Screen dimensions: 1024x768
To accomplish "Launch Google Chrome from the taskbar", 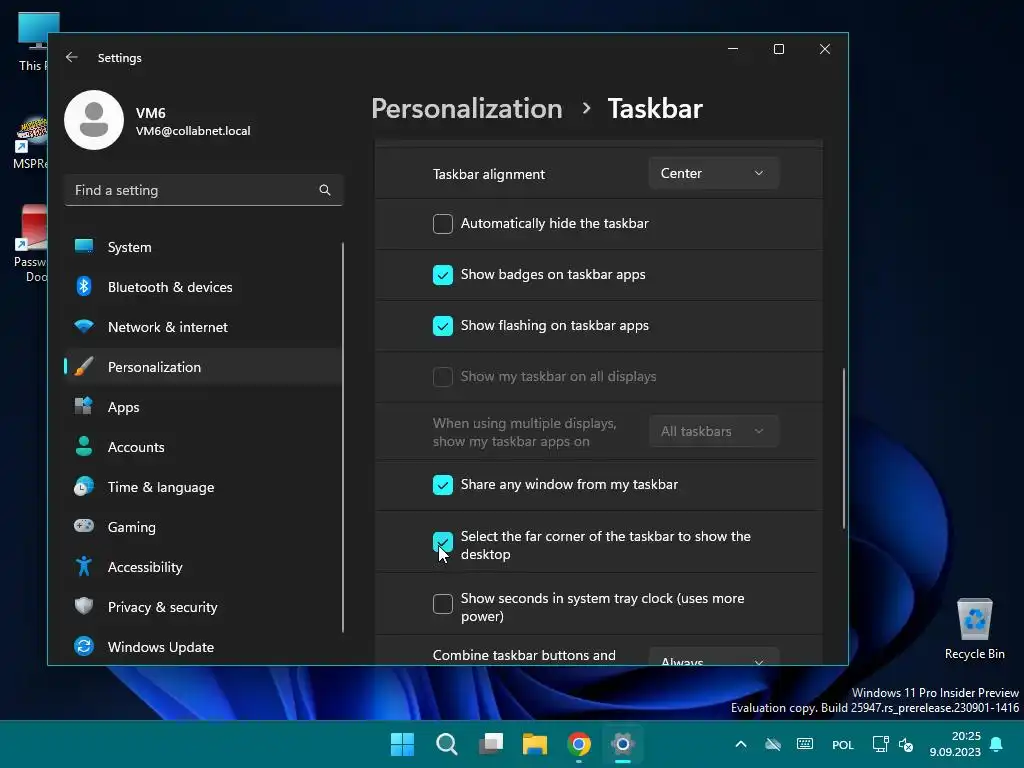I will [x=579, y=744].
